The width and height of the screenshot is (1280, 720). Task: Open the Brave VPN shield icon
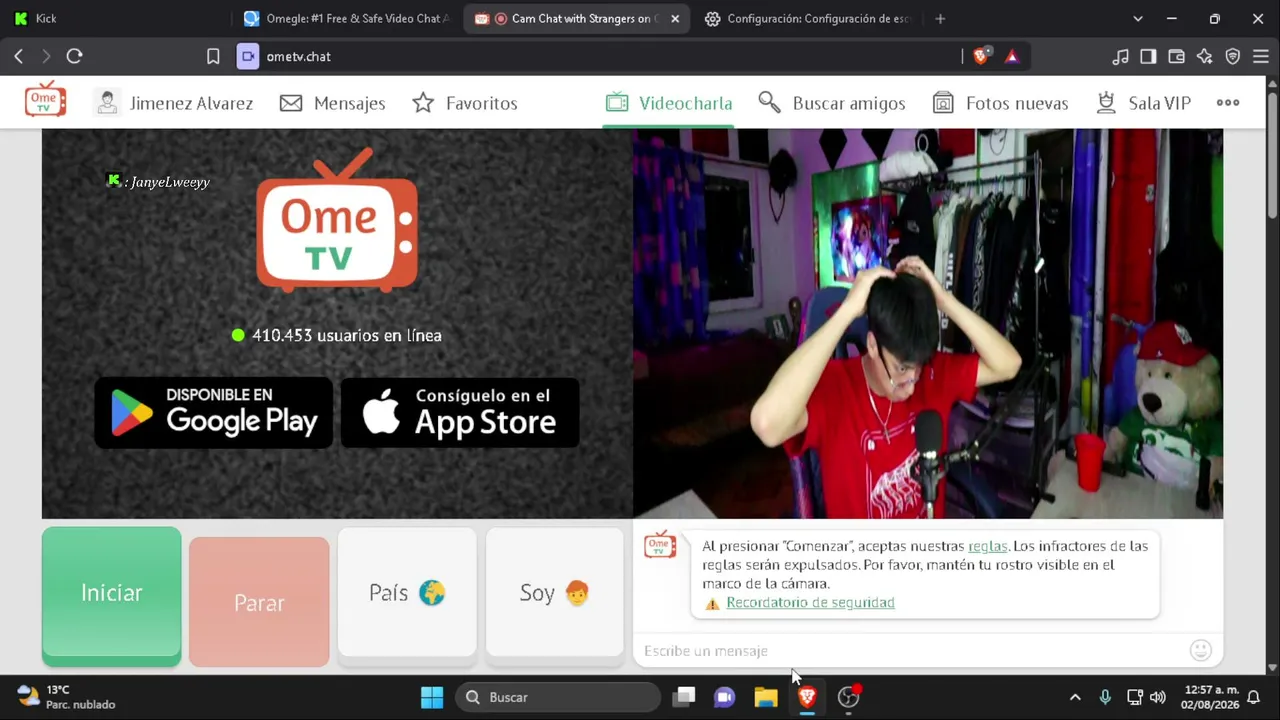(1233, 57)
